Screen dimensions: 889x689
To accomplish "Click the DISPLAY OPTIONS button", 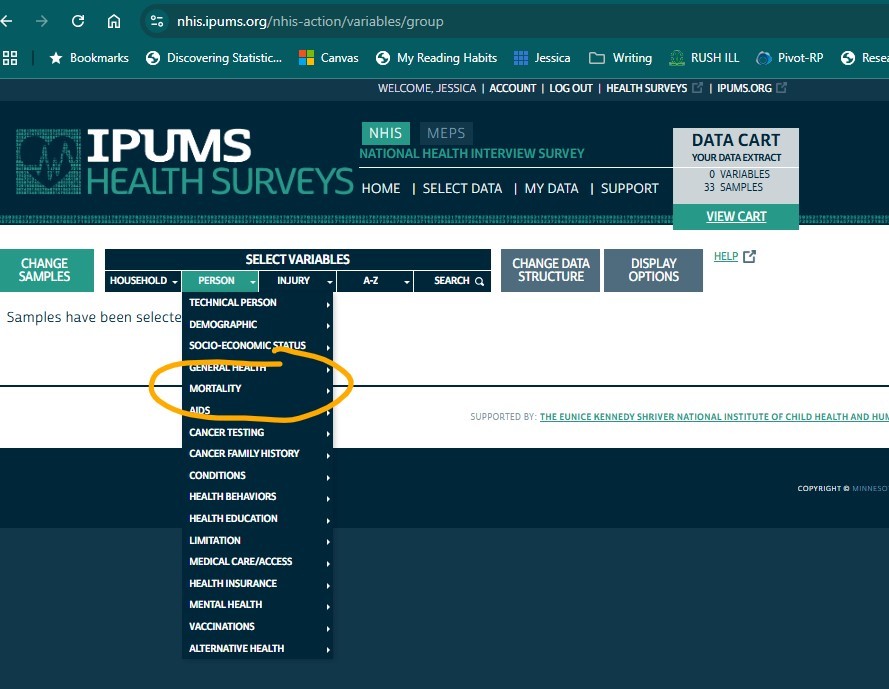I will (653, 270).
